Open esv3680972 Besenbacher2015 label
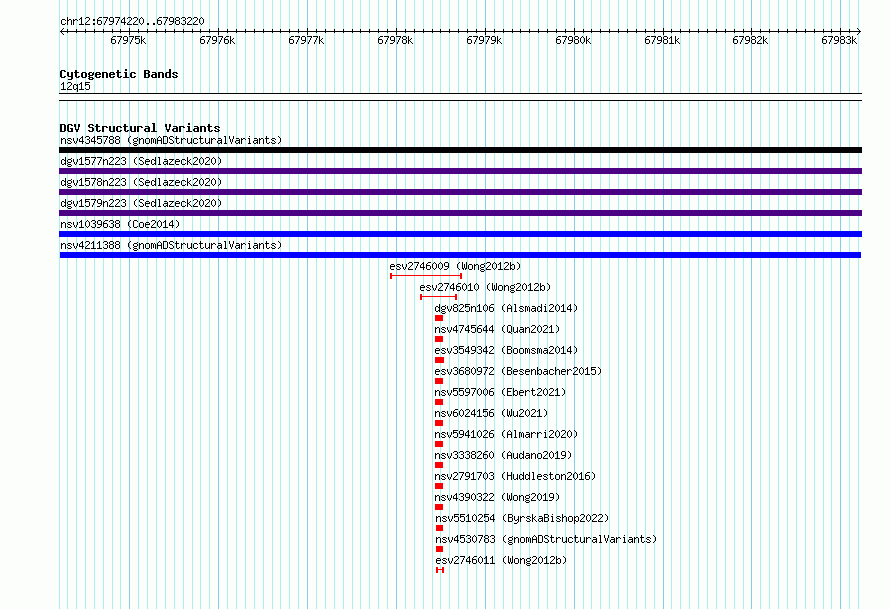The height and width of the screenshot is (609, 890). tap(518, 371)
